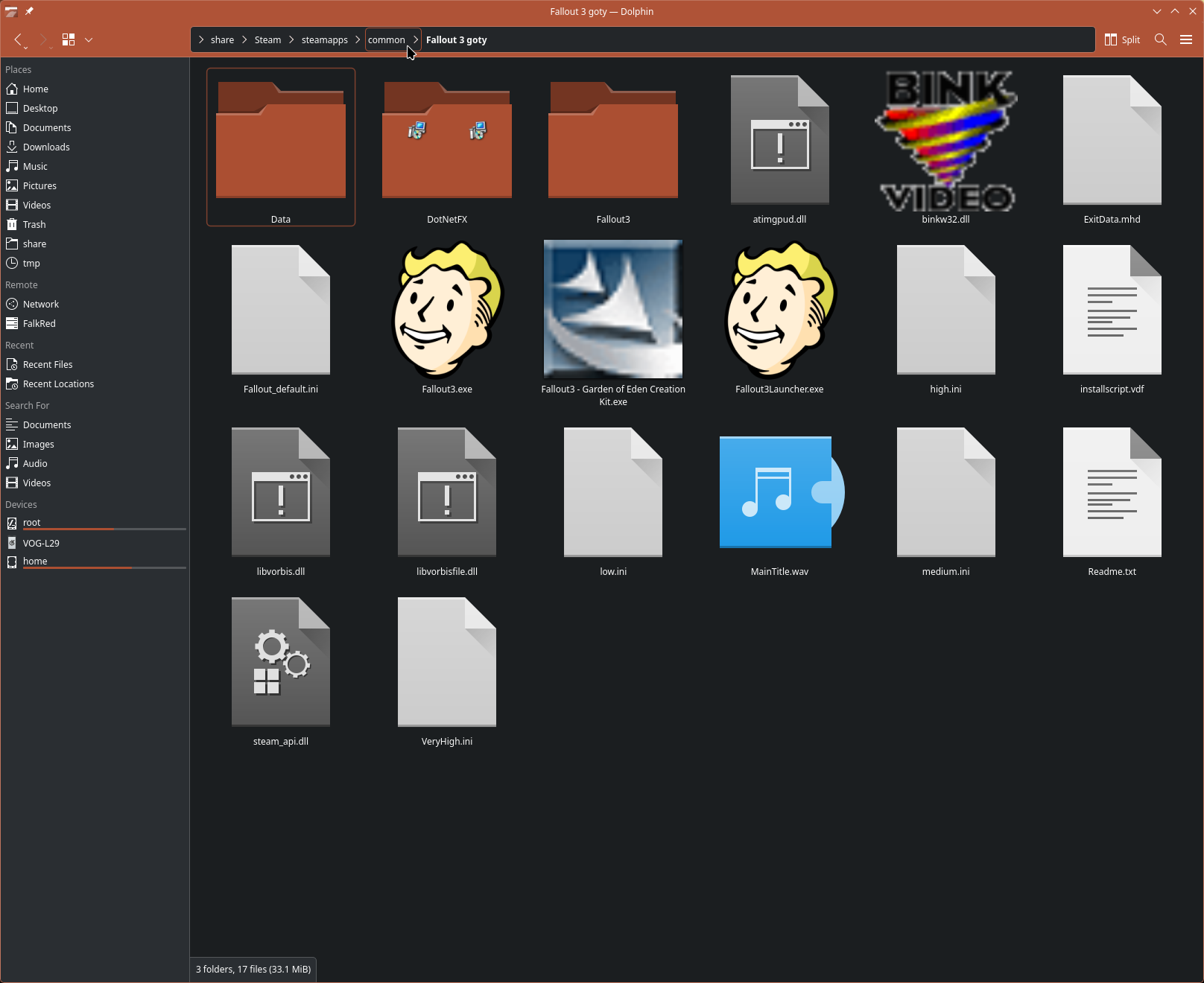1204x983 pixels.
Task: Select the Garden of Eden Creation Kit.exe
Action: (x=613, y=322)
